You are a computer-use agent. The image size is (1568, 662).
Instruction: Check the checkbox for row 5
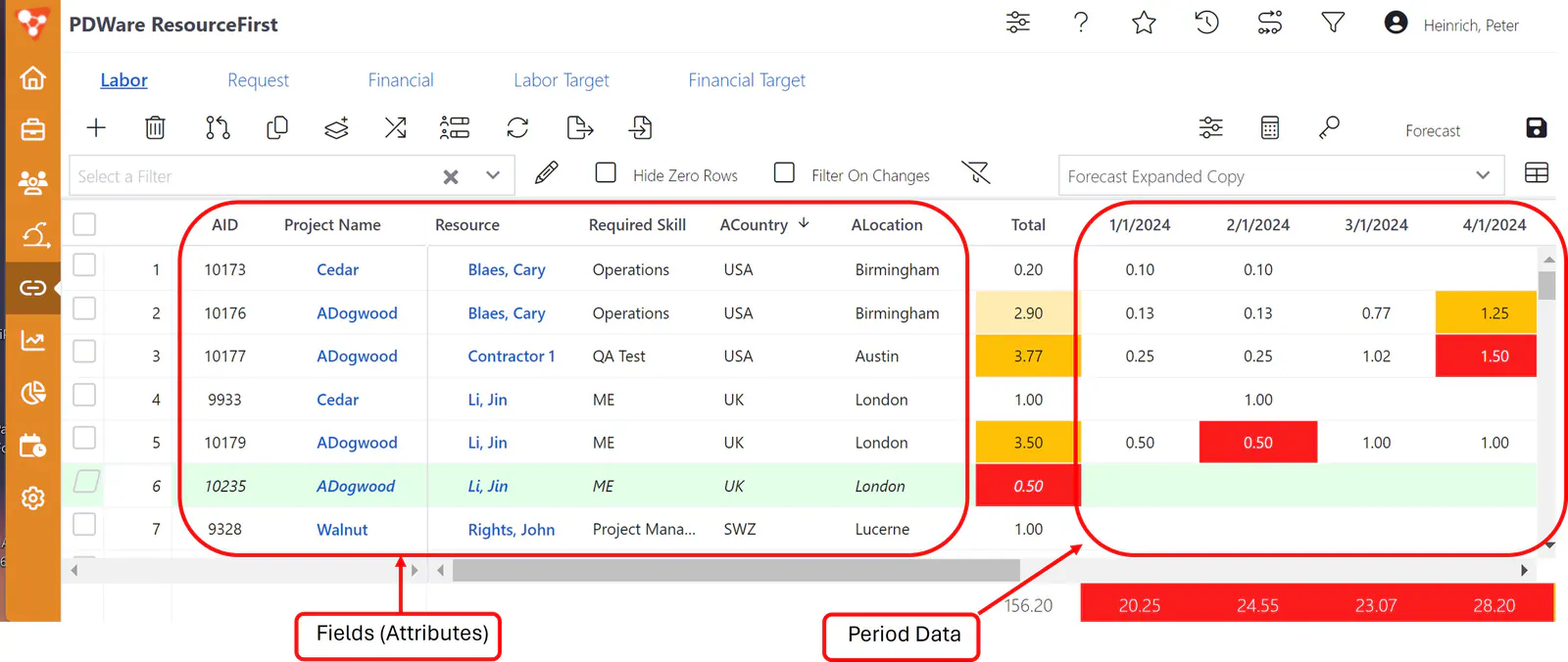(x=84, y=438)
